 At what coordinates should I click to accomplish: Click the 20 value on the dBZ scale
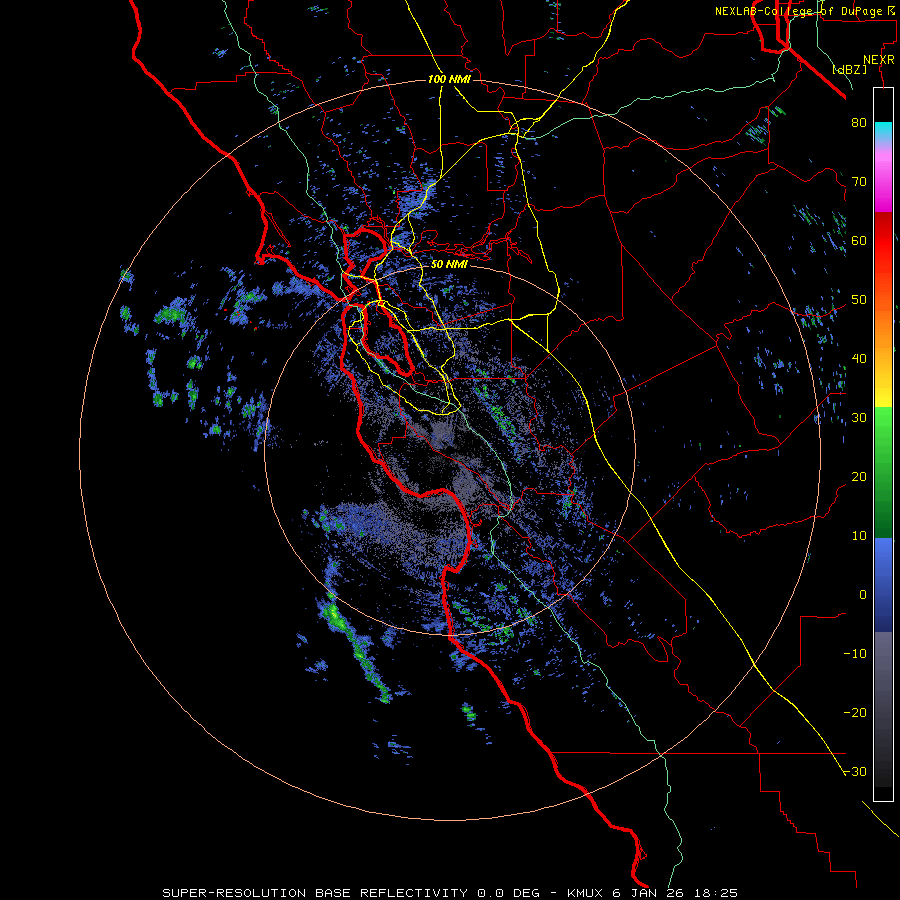[859, 476]
